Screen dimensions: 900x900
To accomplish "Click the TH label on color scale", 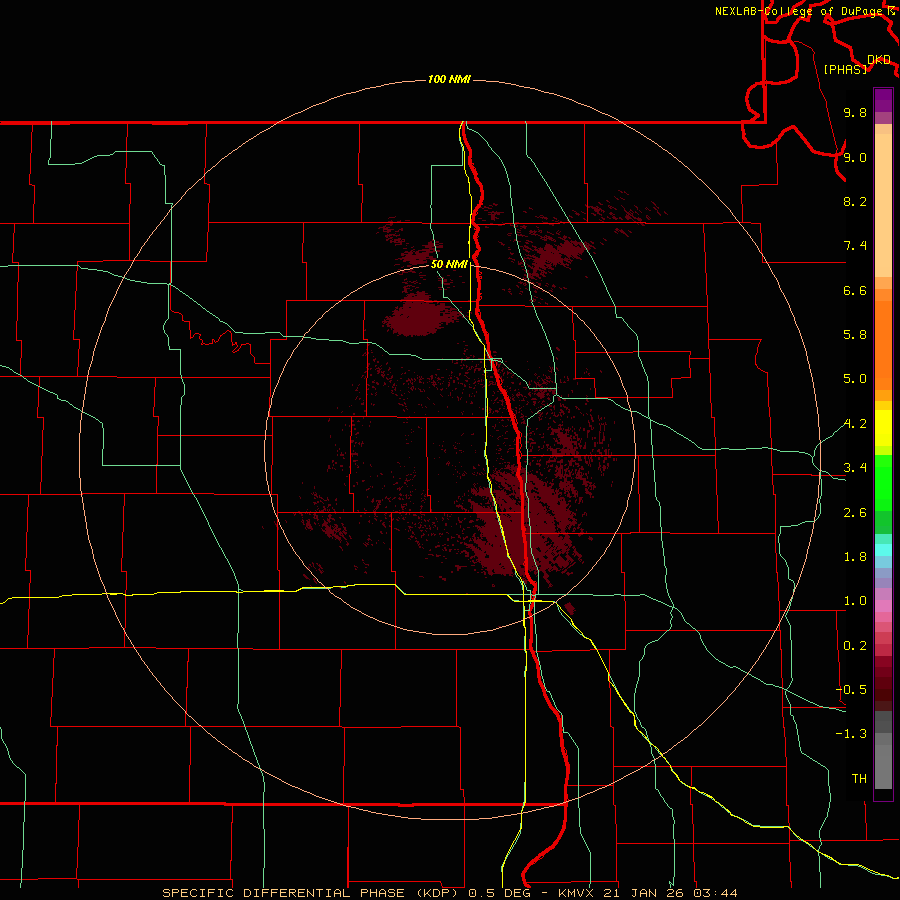I will click(859, 779).
